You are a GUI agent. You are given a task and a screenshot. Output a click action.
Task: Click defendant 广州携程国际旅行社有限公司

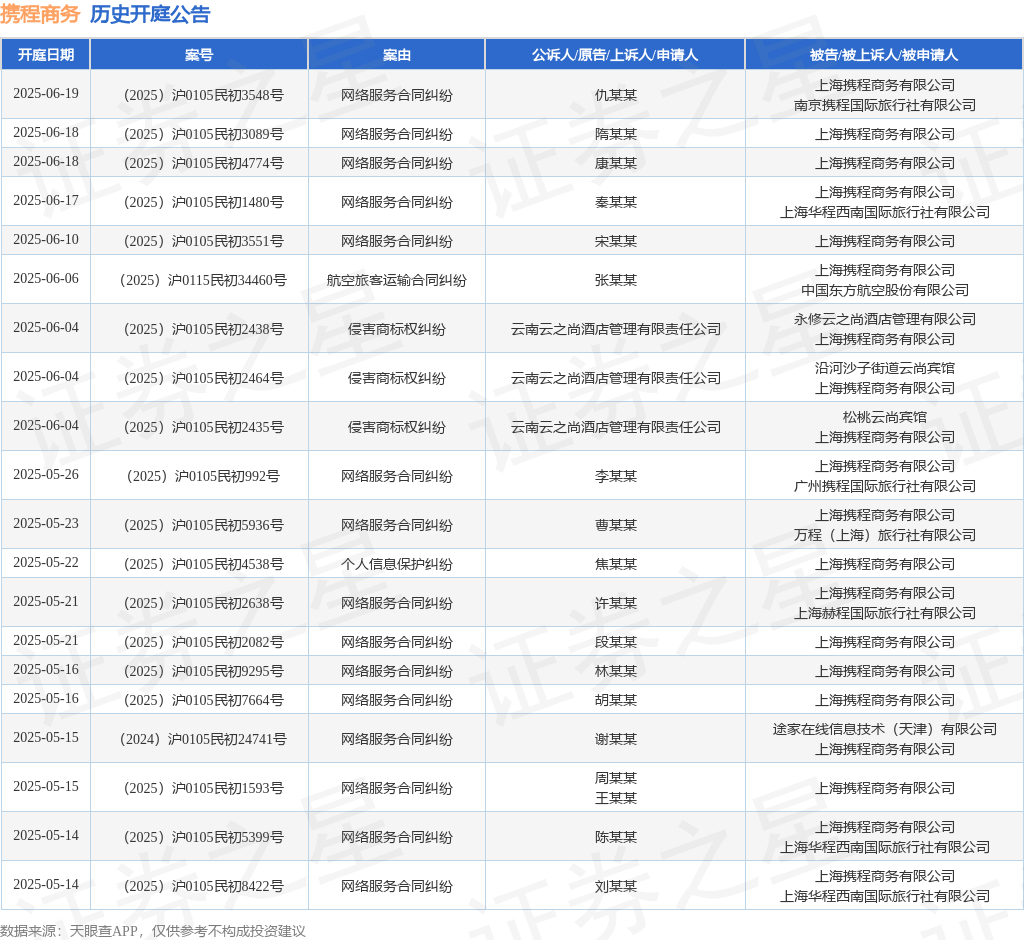tap(885, 486)
